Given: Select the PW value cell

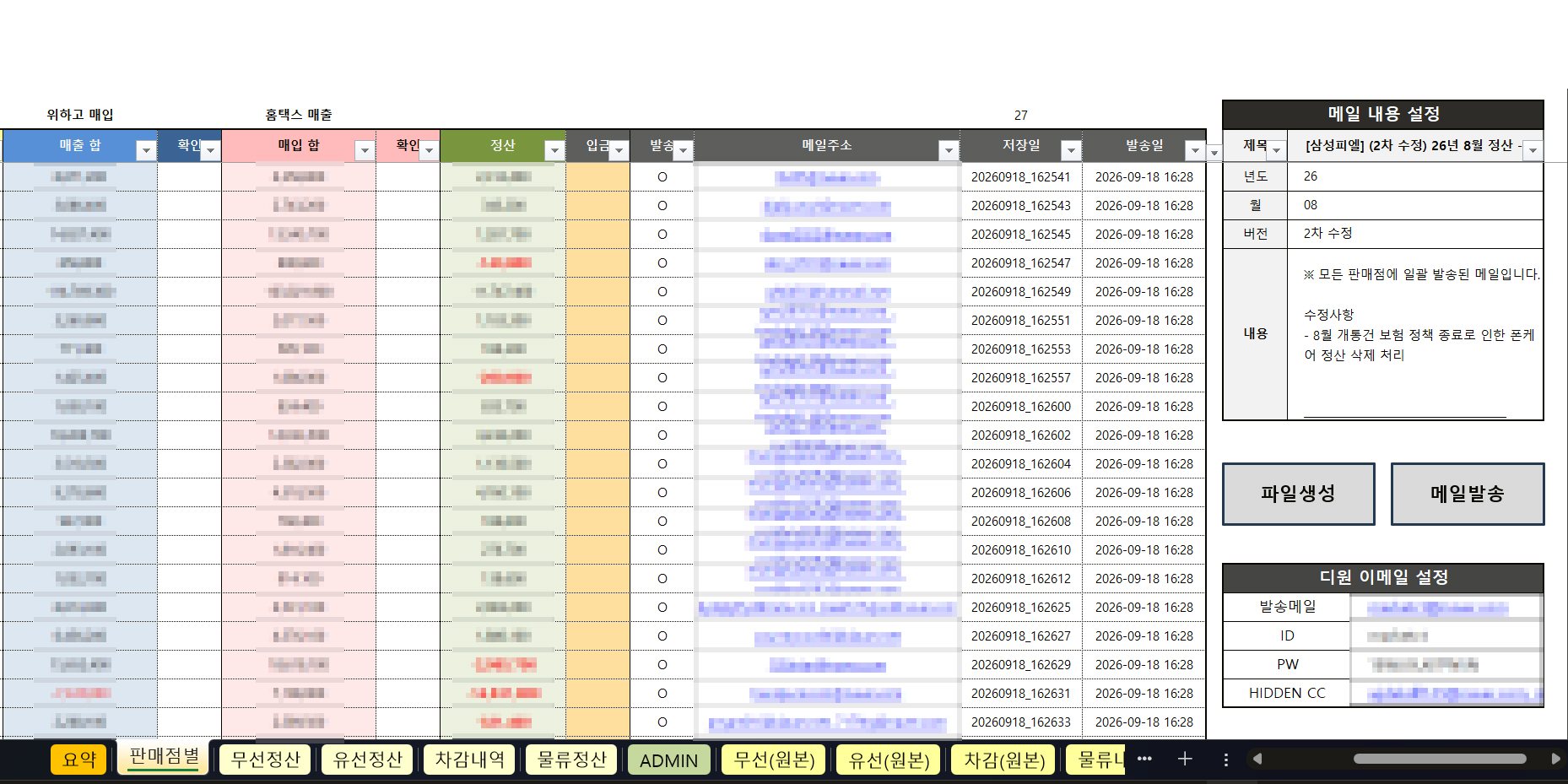Looking at the screenshot, I should 1446,664.
